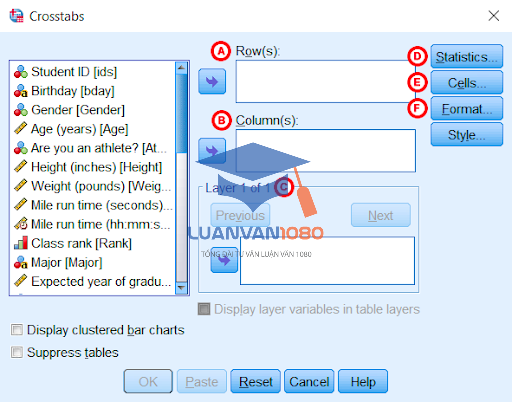Screen dimensions: 512x402
Task: Click the nominal icon beside Student ID
Action: (x=21, y=72)
